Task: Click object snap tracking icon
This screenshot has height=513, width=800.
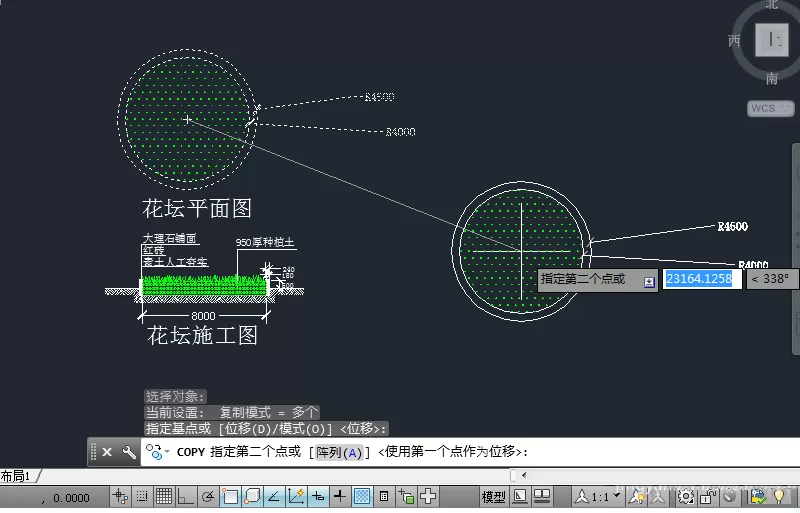Action: click(274, 496)
